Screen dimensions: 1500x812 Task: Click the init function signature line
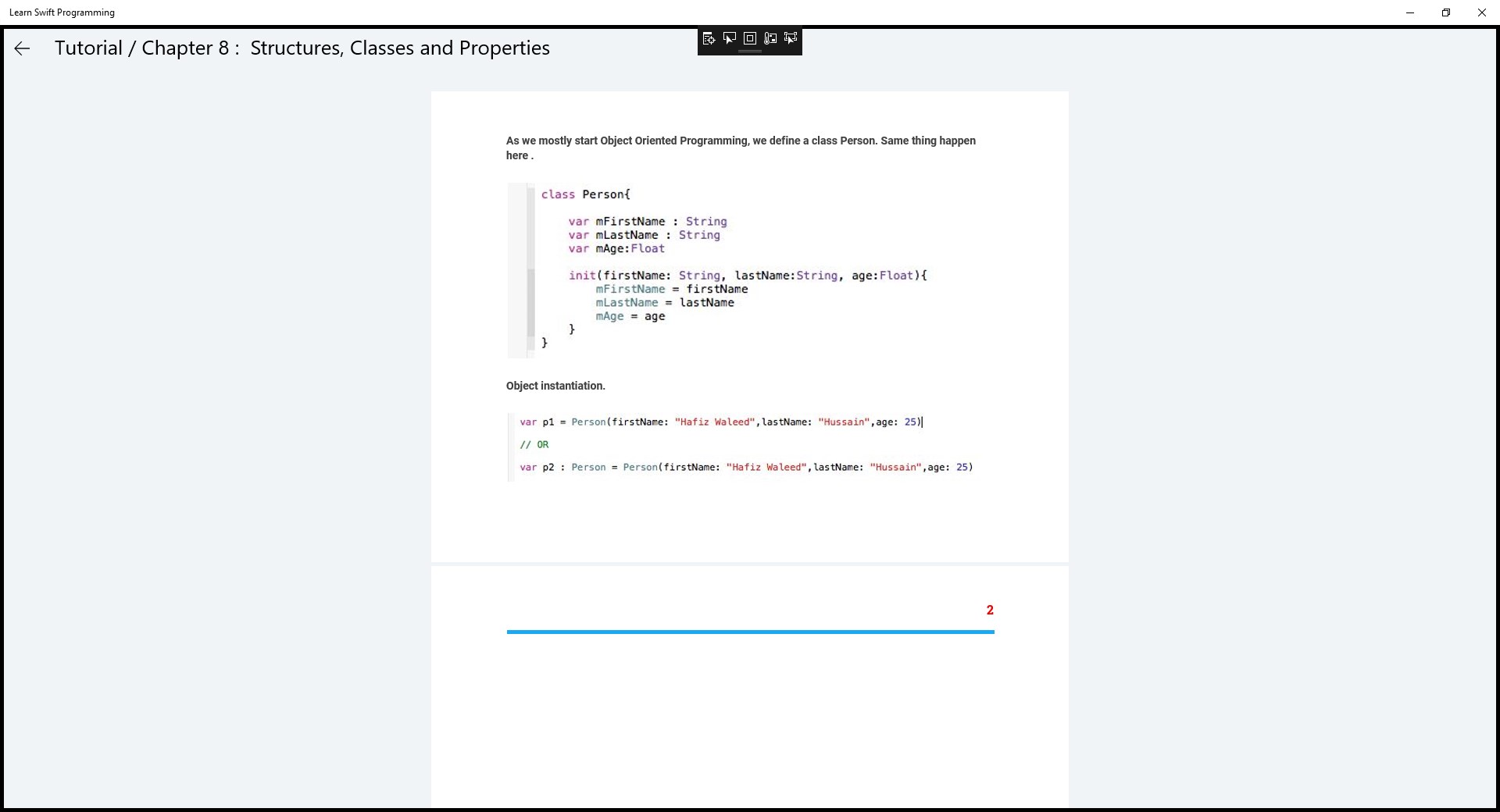(748, 276)
